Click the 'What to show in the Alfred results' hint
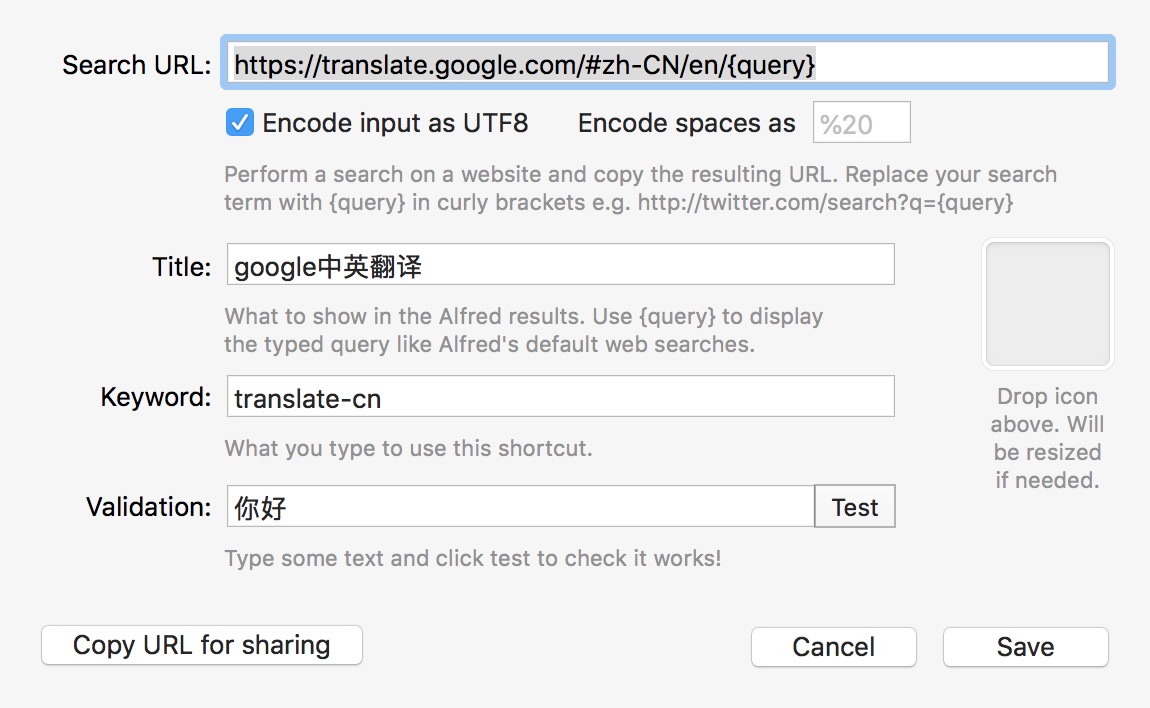This screenshot has width=1150, height=708. [x=524, y=330]
